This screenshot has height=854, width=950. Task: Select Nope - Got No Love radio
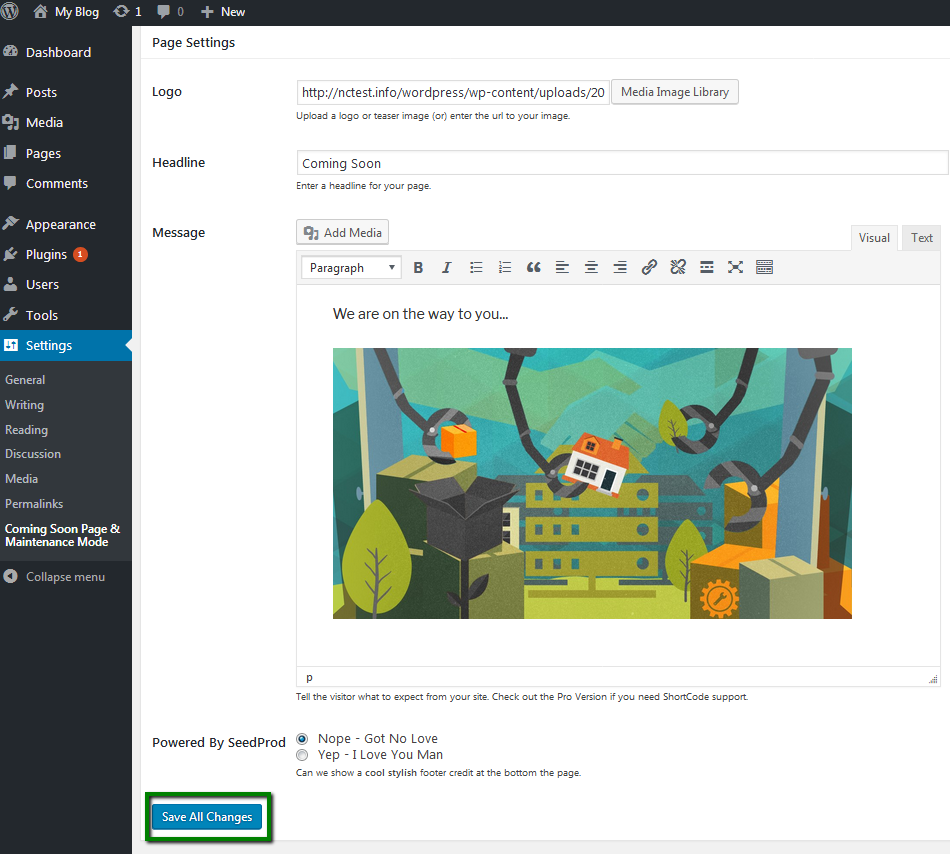coord(302,739)
